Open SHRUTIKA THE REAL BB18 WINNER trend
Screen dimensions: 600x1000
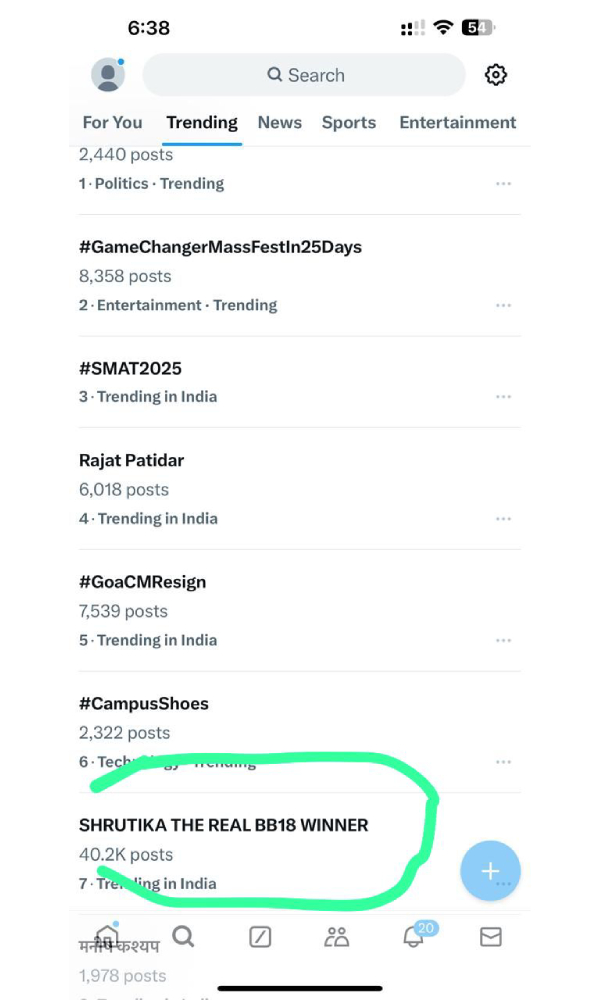[x=223, y=826]
